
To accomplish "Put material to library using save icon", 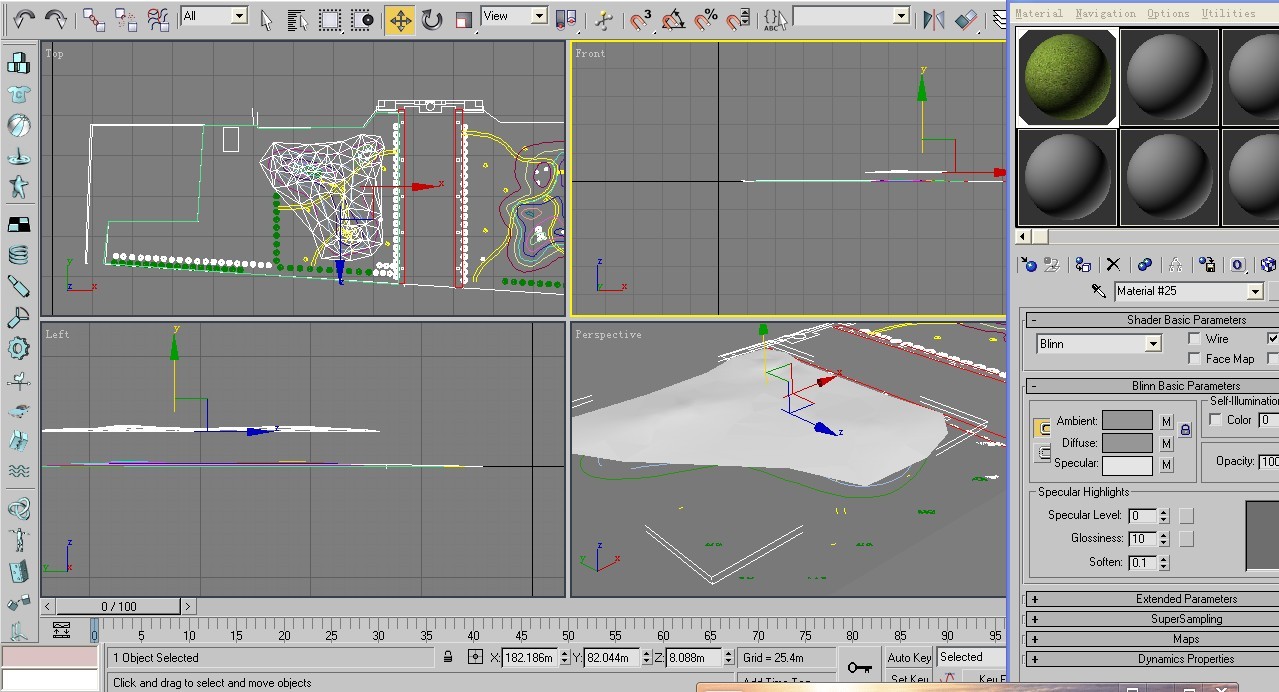I will coord(1207,264).
